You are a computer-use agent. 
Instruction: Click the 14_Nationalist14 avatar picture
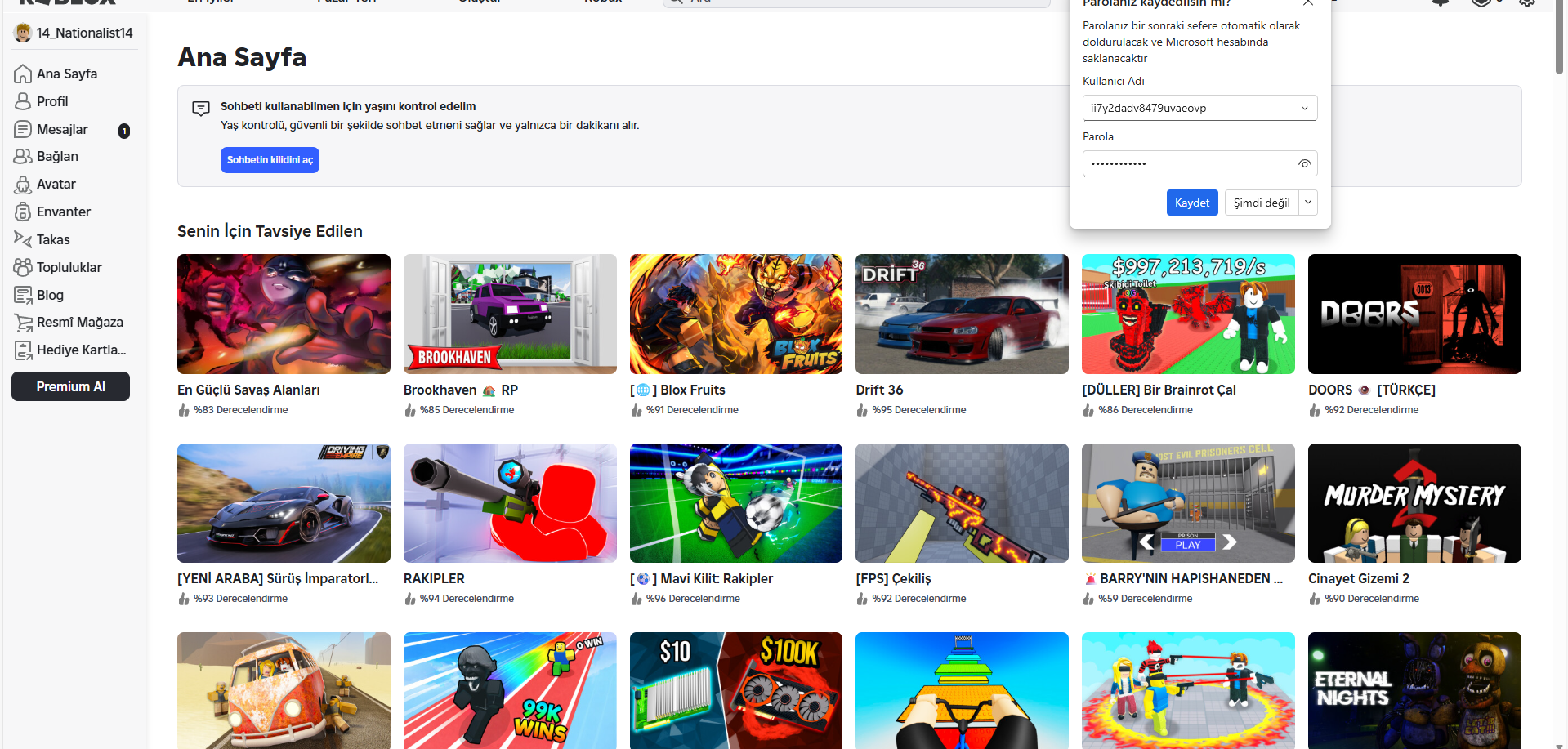[x=23, y=33]
